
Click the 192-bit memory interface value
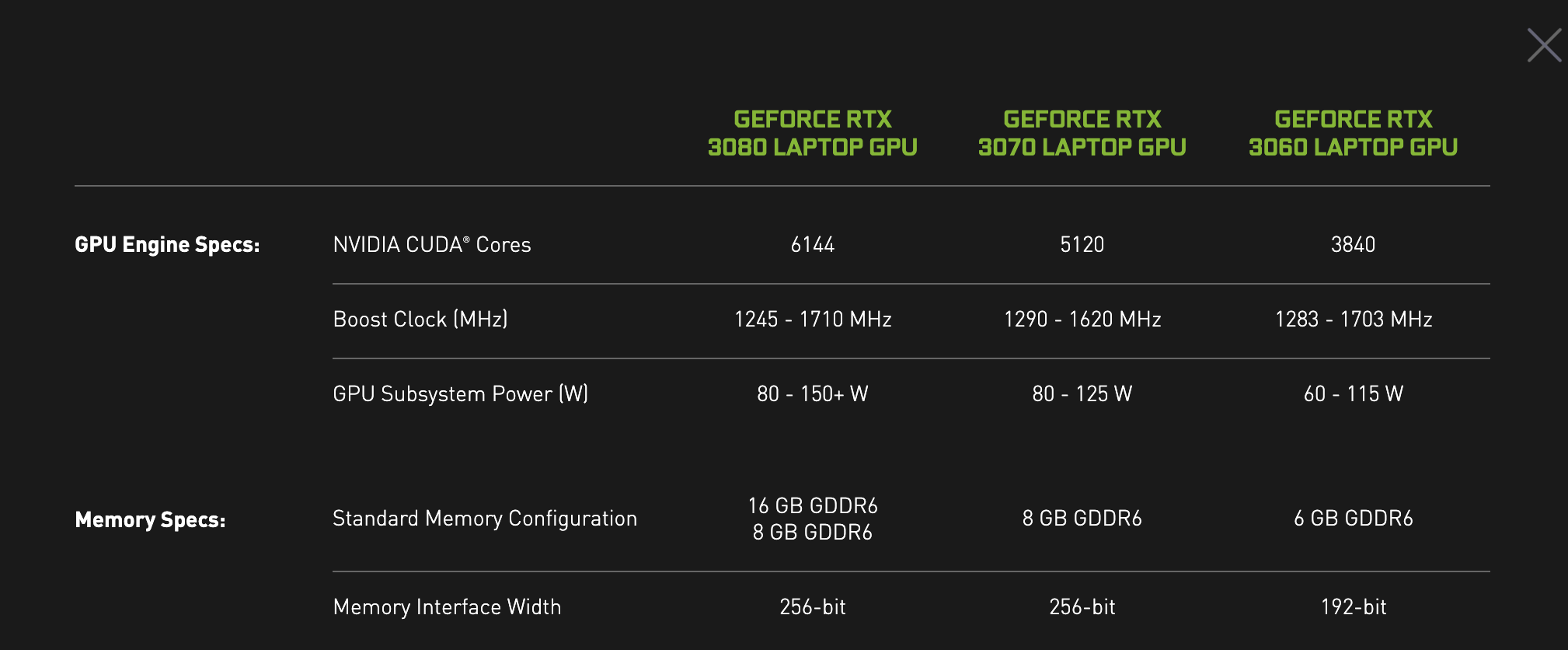click(1353, 607)
